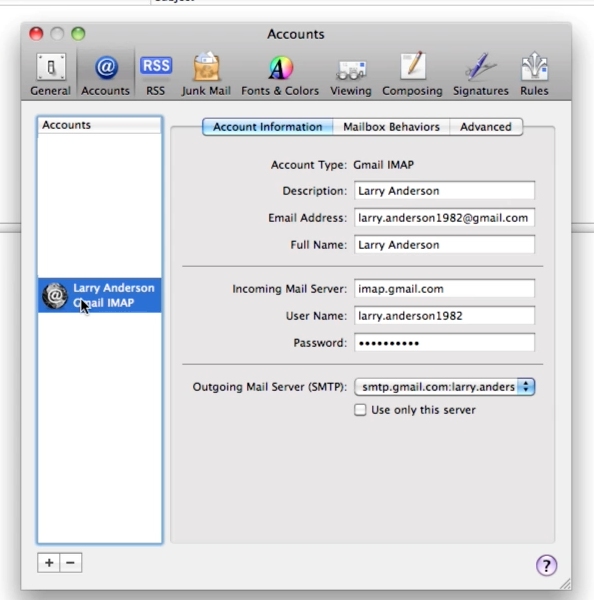Click the Full Name field
594x600 pixels.
tap(444, 245)
